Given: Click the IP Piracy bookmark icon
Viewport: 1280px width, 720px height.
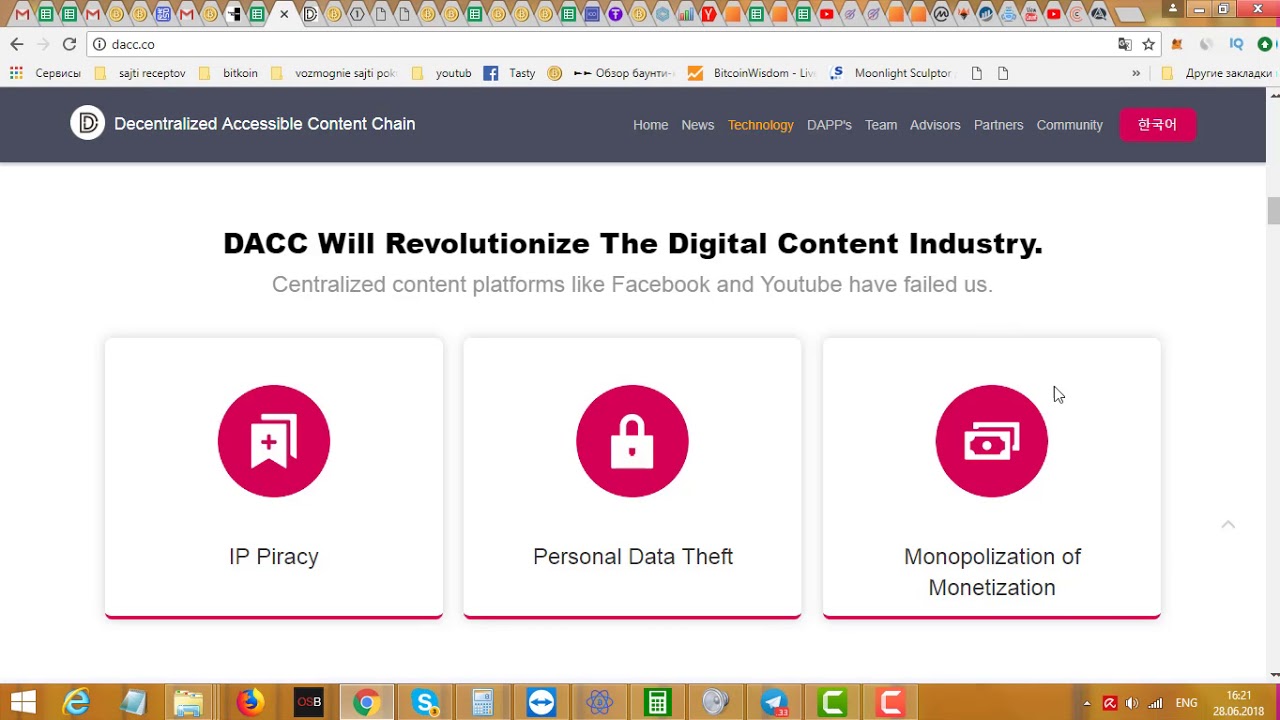Looking at the screenshot, I should pos(274,441).
